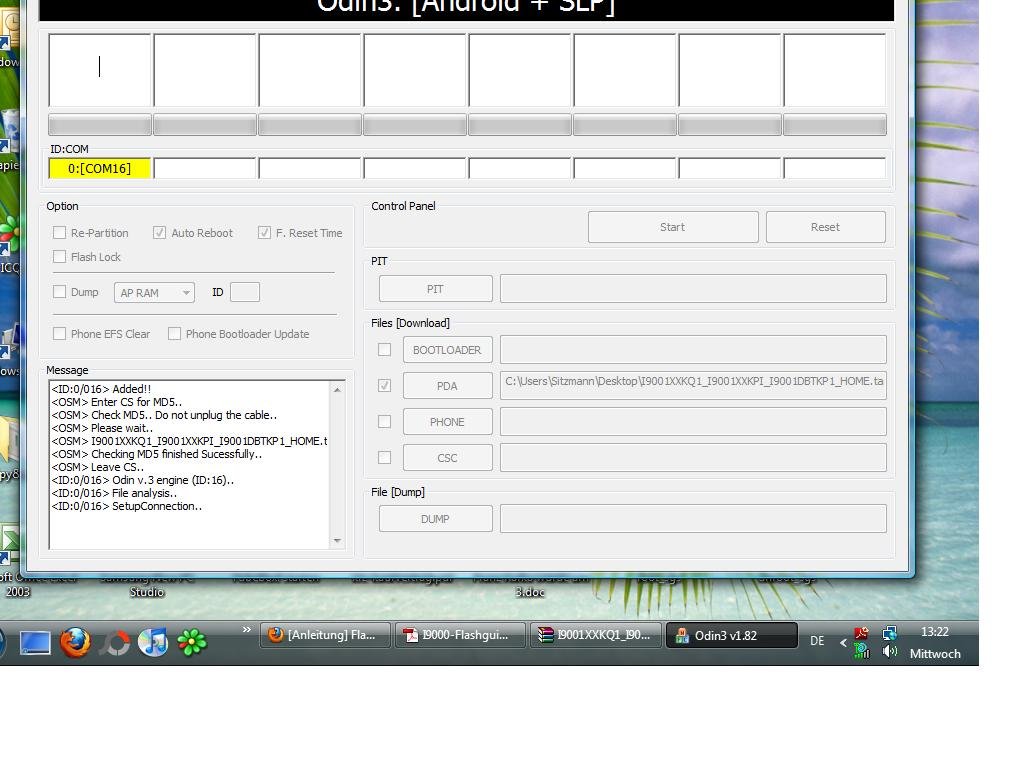
Task: Untick the checkbox beside the PDA button
Action: [385, 385]
